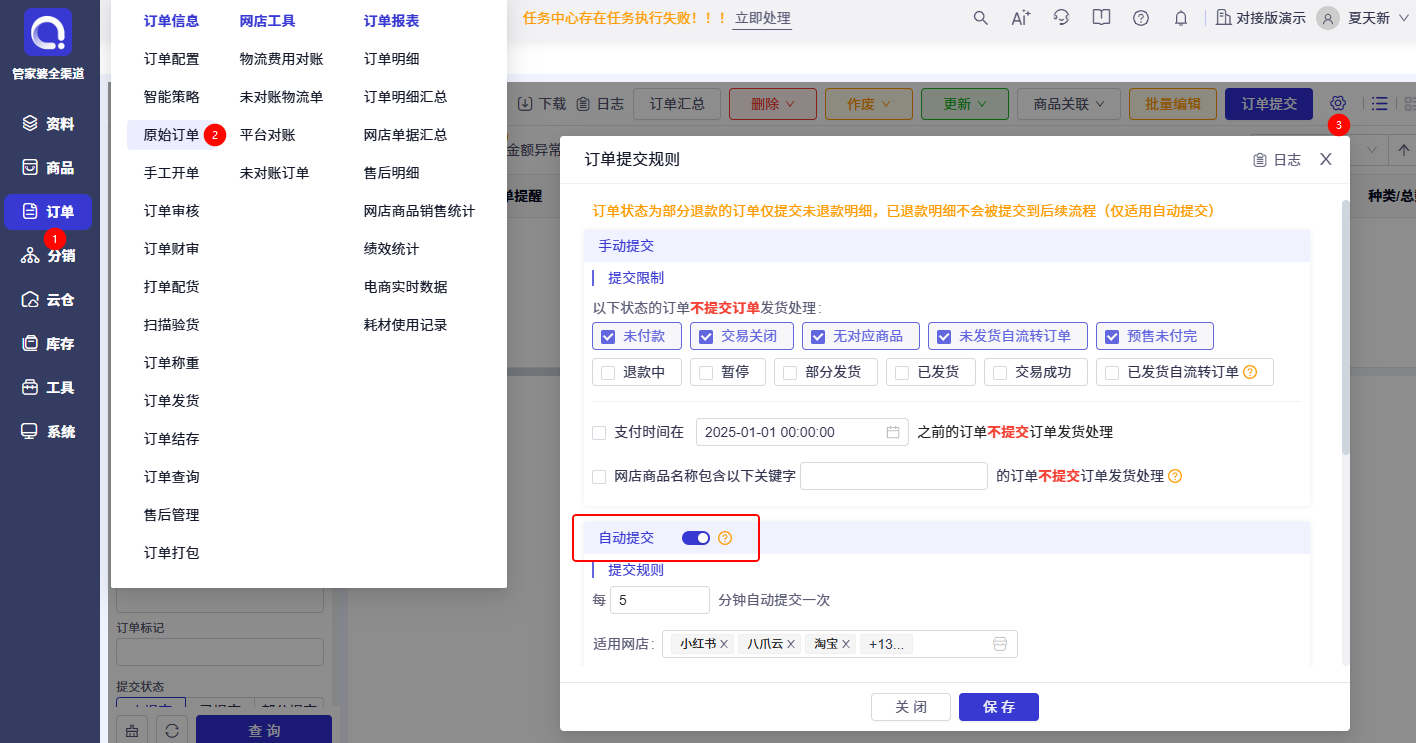This screenshot has height=743, width=1416.
Task: Expand the 商品关联 dropdown button
Action: coord(1069,104)
